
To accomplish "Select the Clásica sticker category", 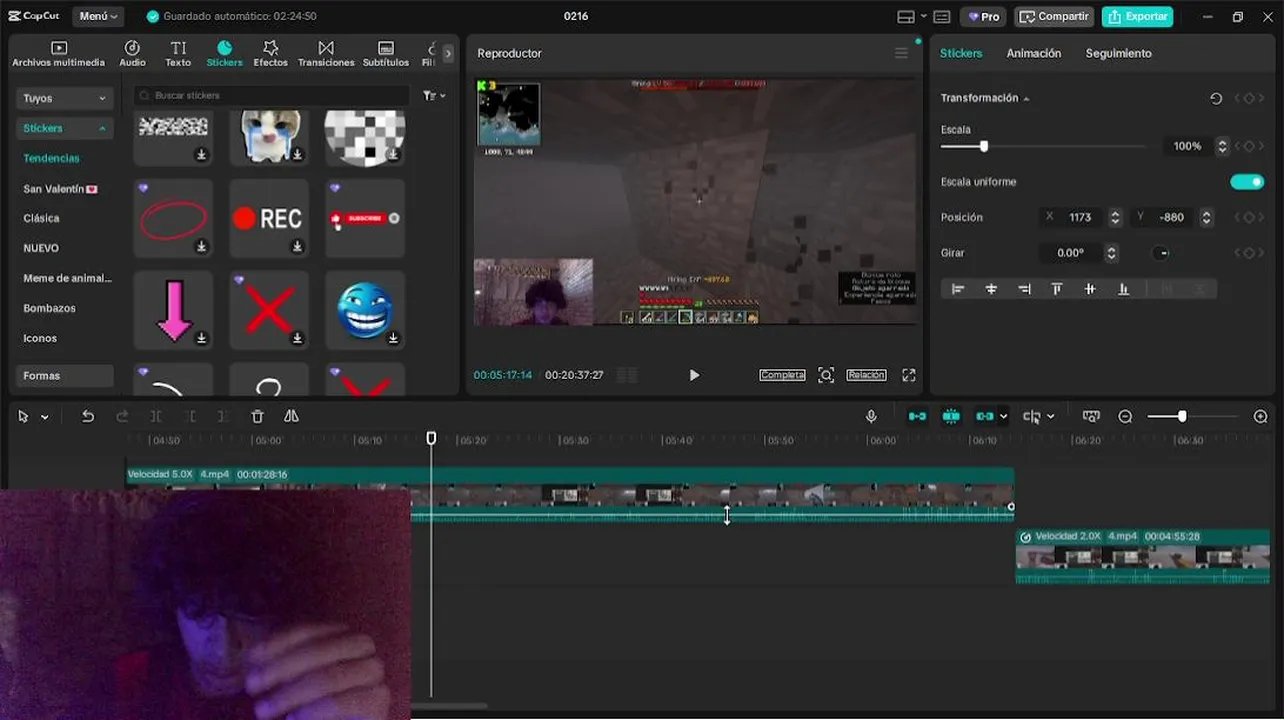I will 41,218.
